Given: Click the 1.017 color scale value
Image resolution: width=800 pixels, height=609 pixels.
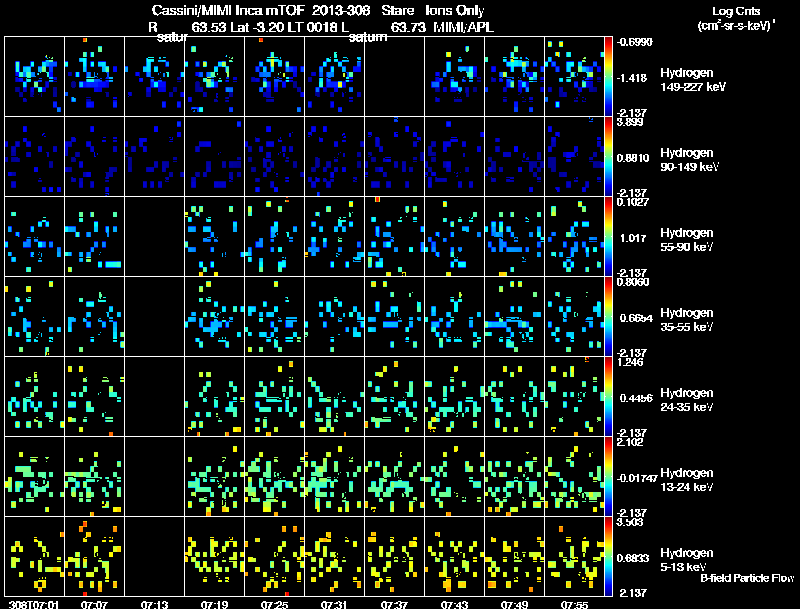Looking at the screenshot, I should click(633, 238).
